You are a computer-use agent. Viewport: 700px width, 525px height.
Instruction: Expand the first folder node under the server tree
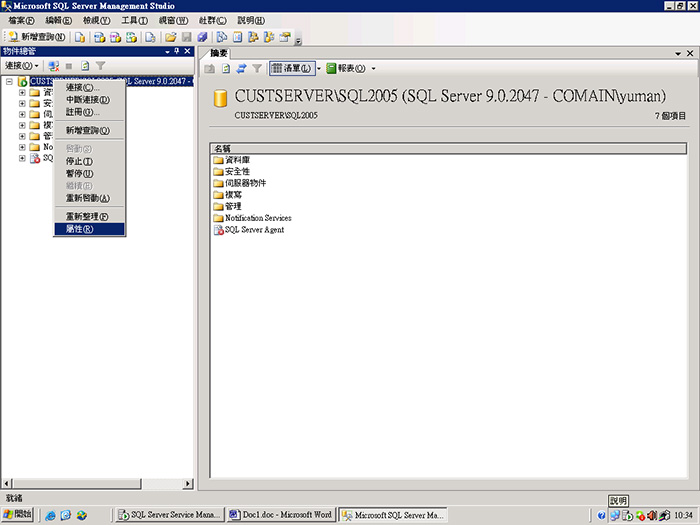pyautogui.click(x=22, y=92)
